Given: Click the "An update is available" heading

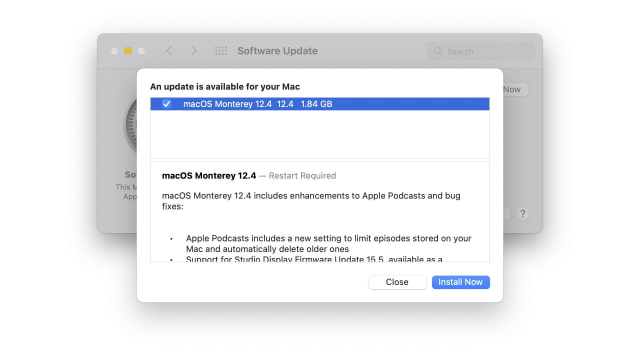Looking at the screenshot, I should (x=225, y=87).
